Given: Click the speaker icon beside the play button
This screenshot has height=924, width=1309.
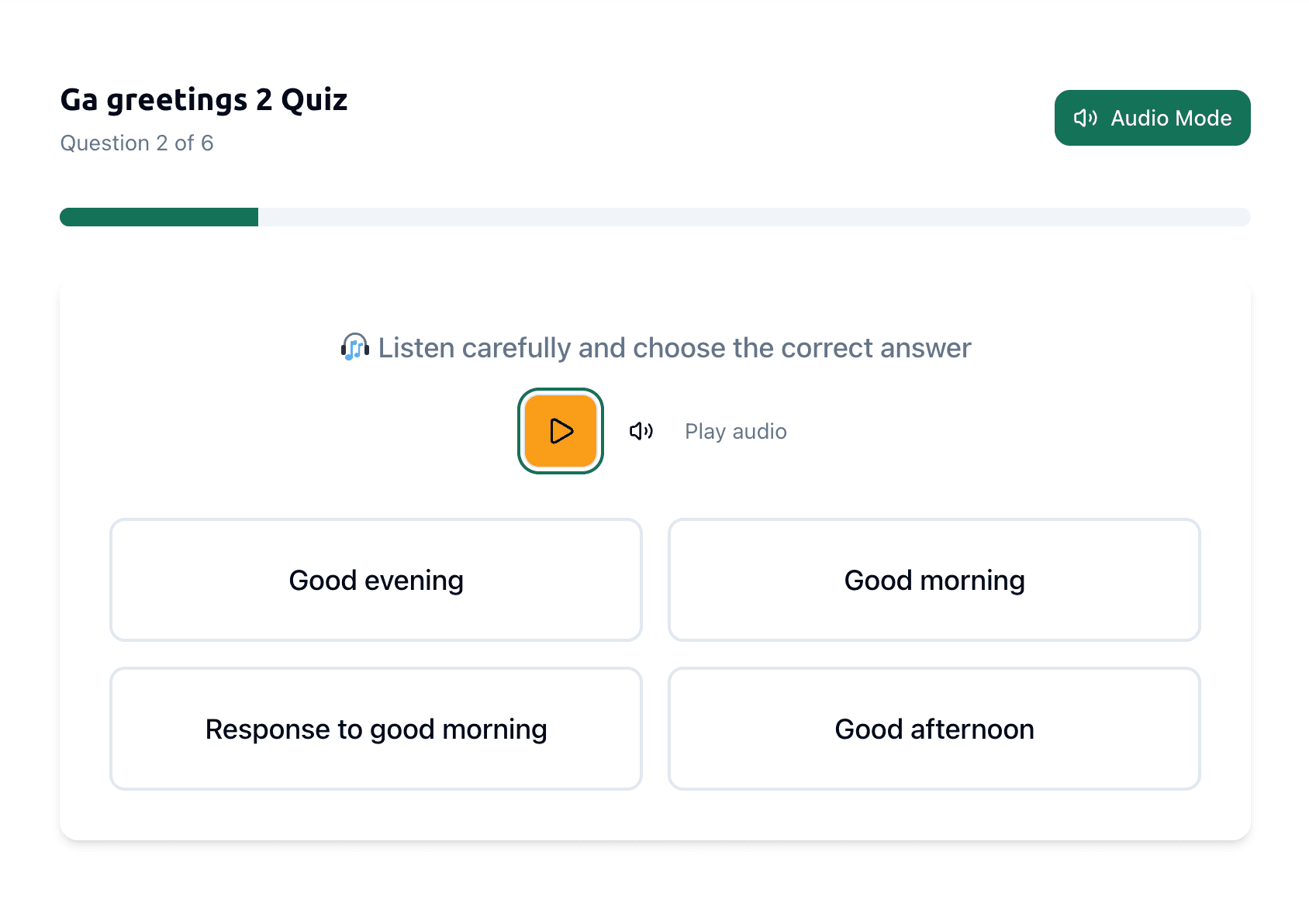Looking at the screenshot, I should (x=641, y=431).
